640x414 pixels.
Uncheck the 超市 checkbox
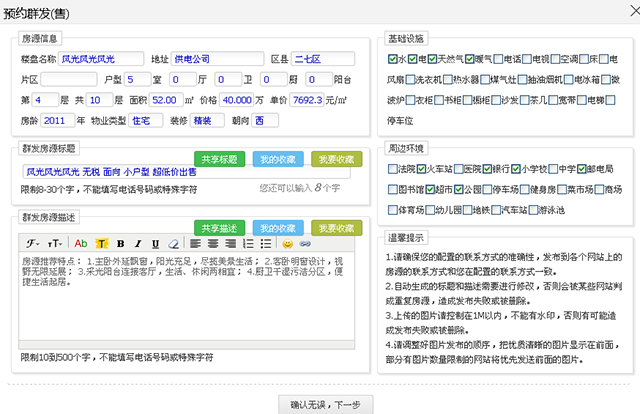(x=430, y=189)
